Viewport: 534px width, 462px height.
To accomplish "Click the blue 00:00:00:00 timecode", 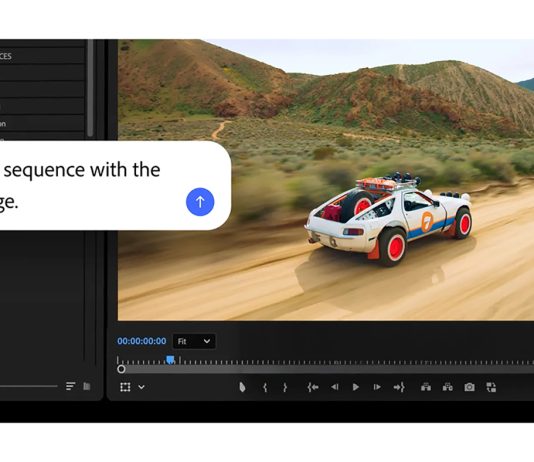I will pyautogui.click(x=142, y=341).
